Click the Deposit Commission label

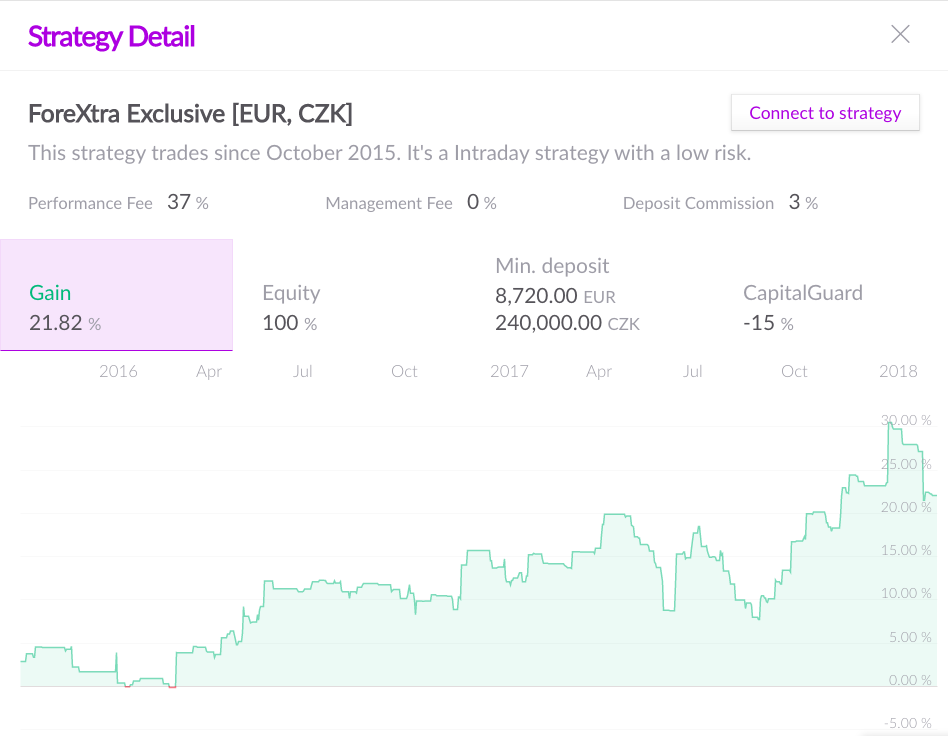point(698,203)
